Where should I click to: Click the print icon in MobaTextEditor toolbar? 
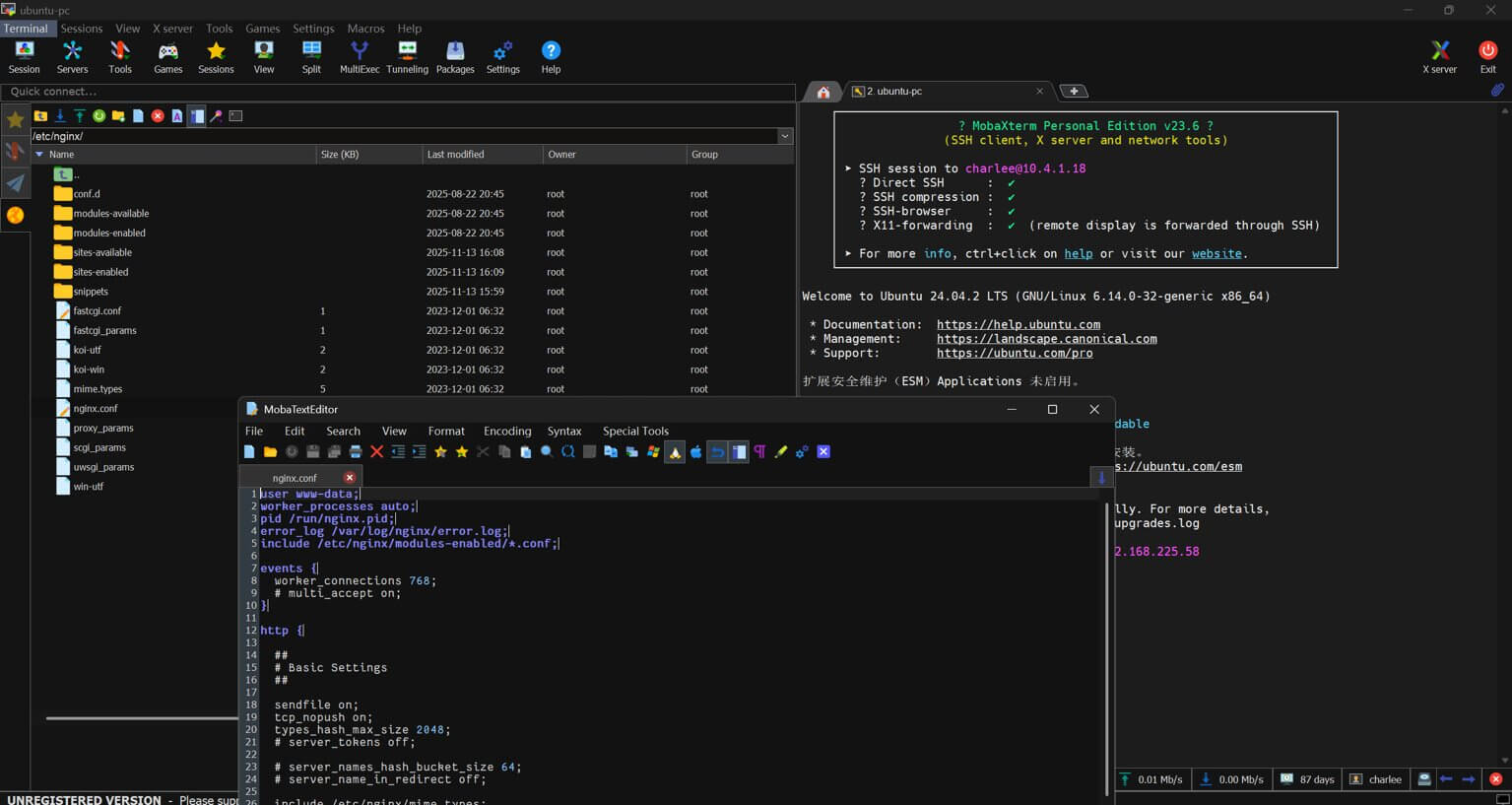click(356, 452)
